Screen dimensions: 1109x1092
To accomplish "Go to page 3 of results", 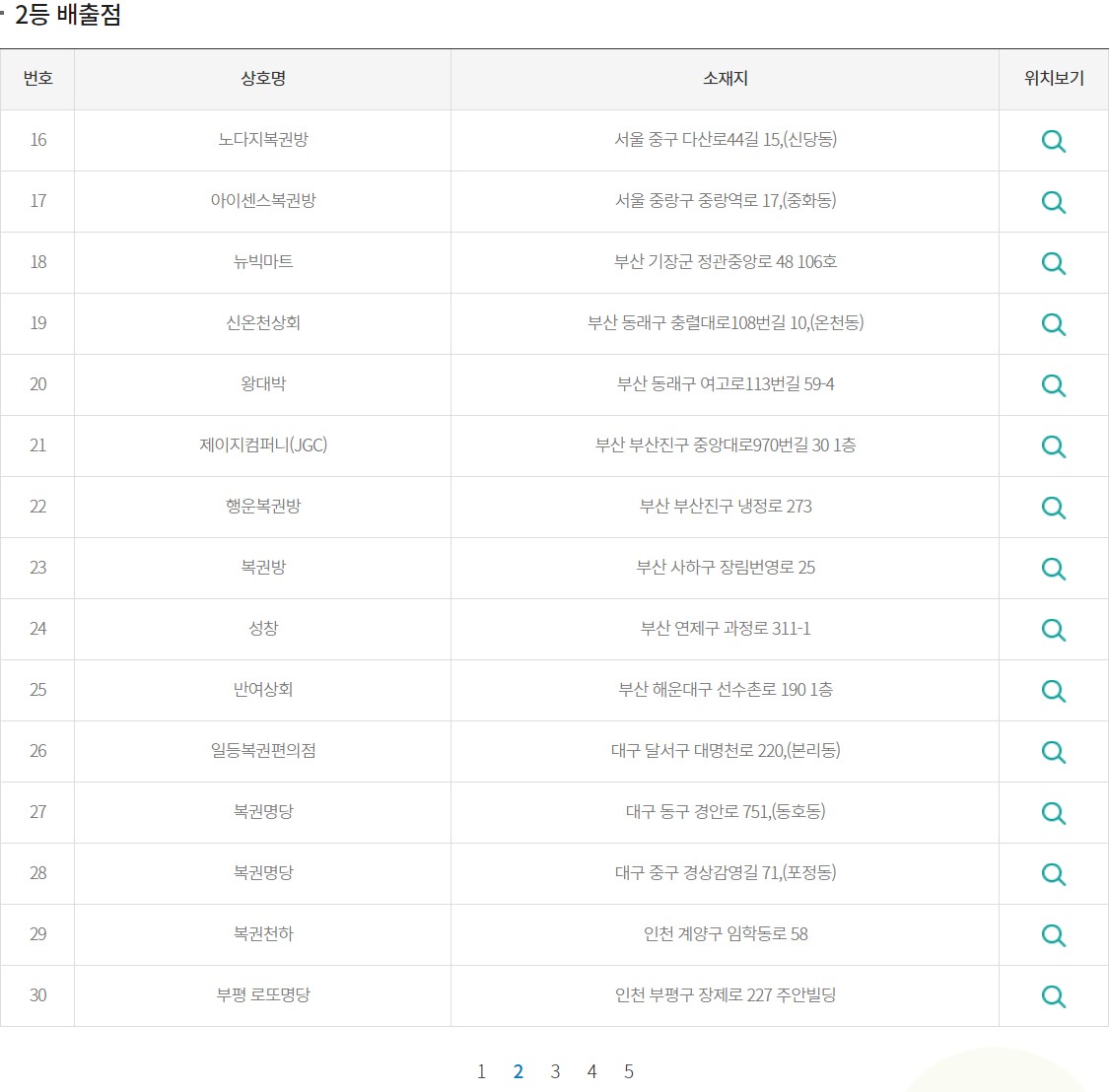I will [555, 1071].
